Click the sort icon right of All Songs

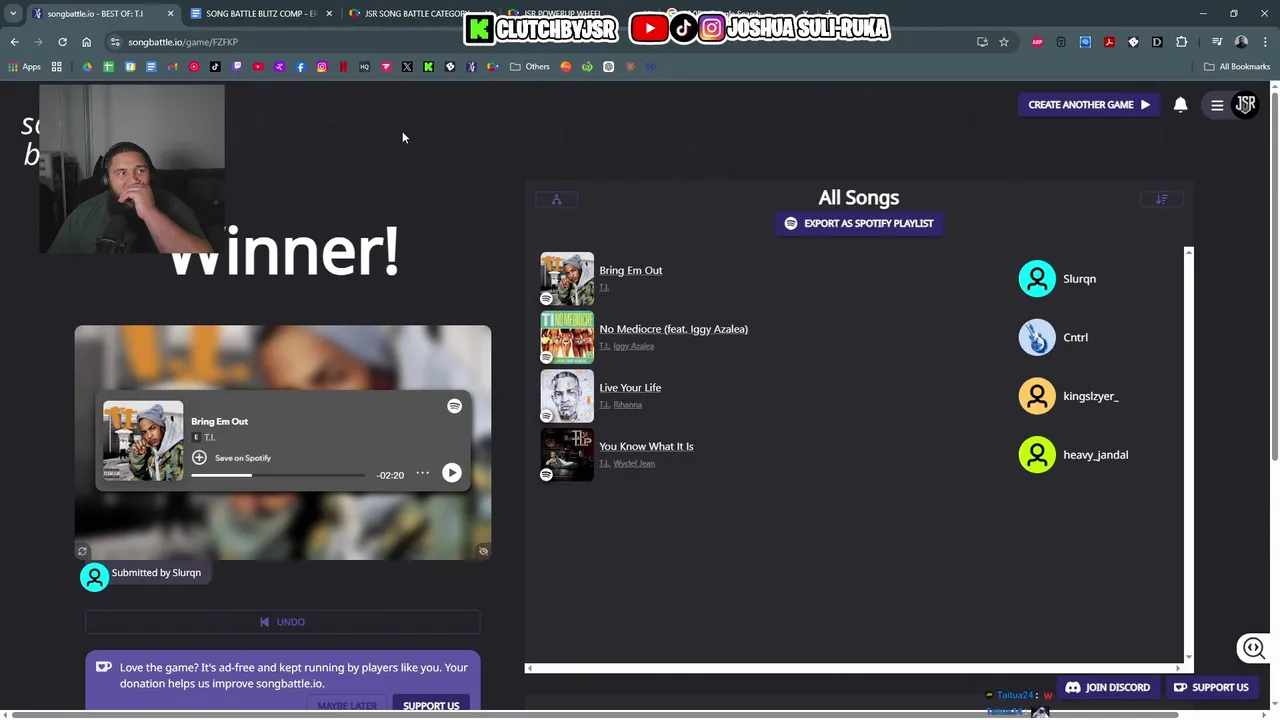(1162, 199)
